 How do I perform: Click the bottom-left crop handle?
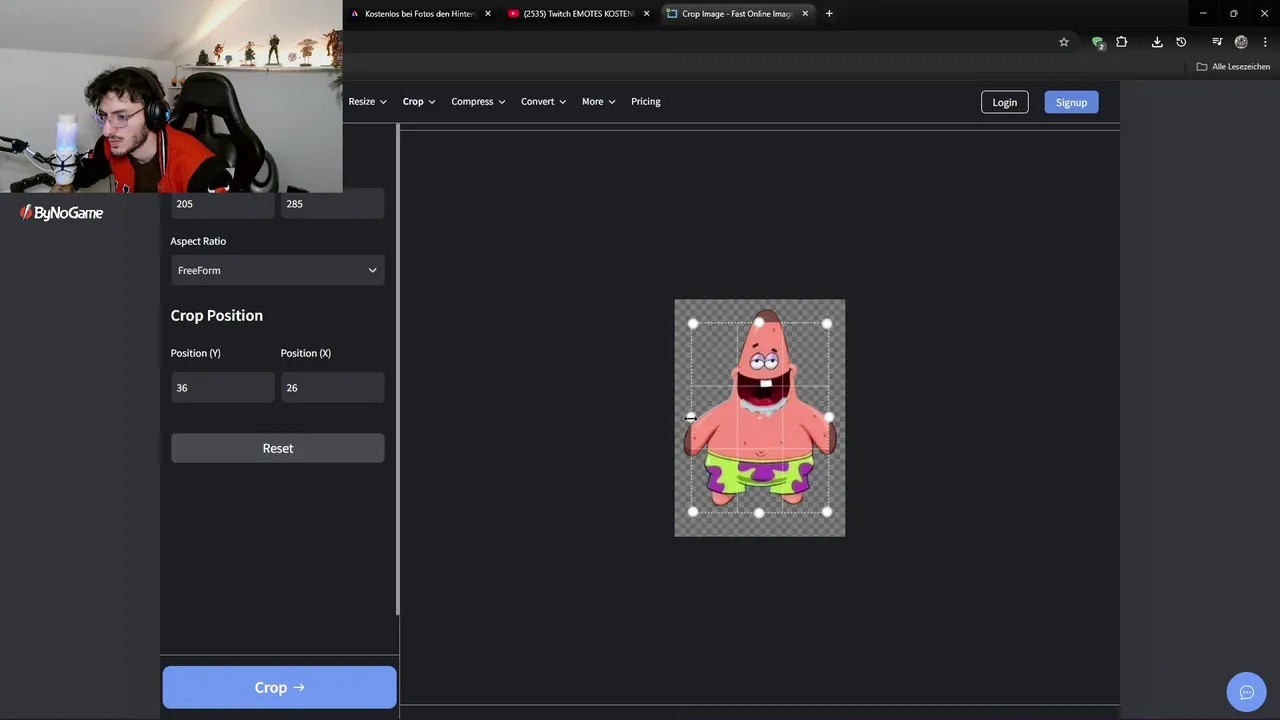pos(693,512)
